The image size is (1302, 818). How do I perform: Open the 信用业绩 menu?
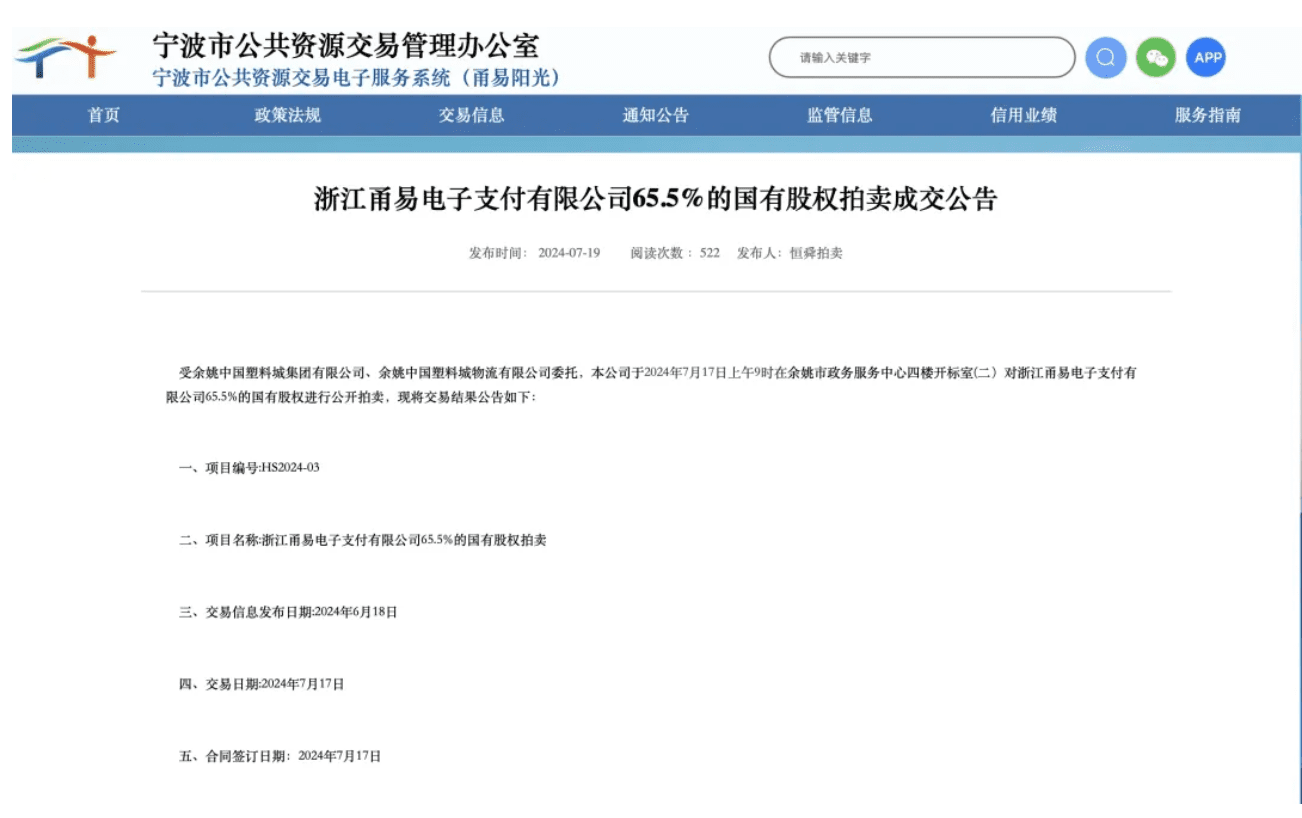tap(1024, 115)
